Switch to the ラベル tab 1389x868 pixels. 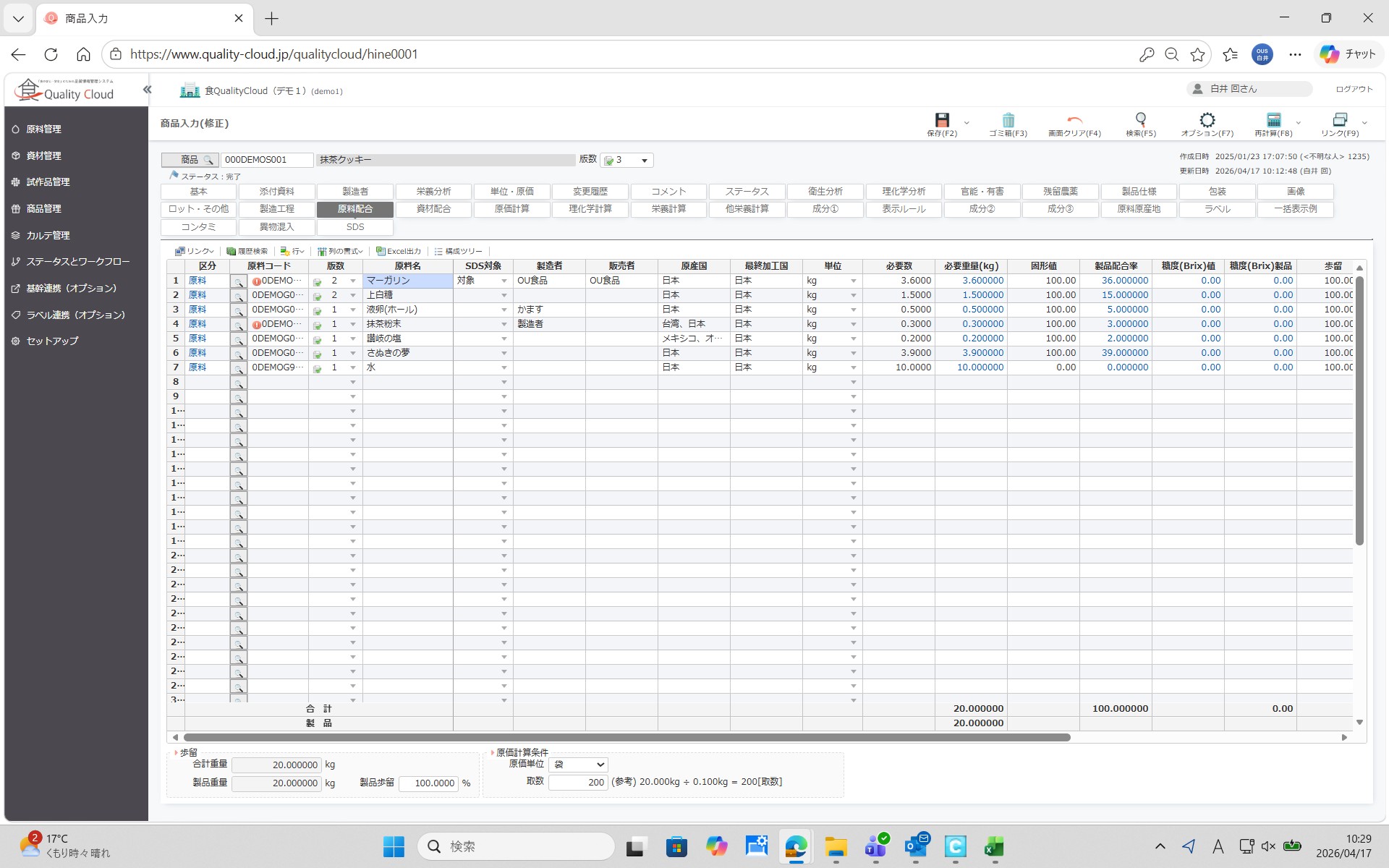(1218, 209)
